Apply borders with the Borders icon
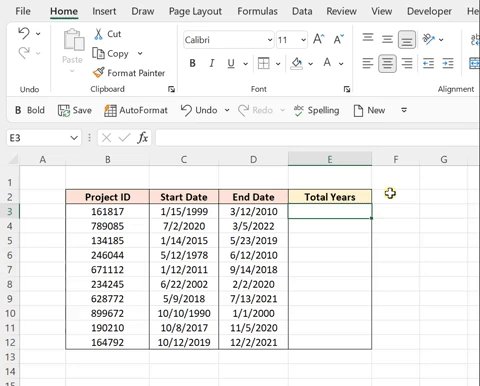 click(264, 63)
